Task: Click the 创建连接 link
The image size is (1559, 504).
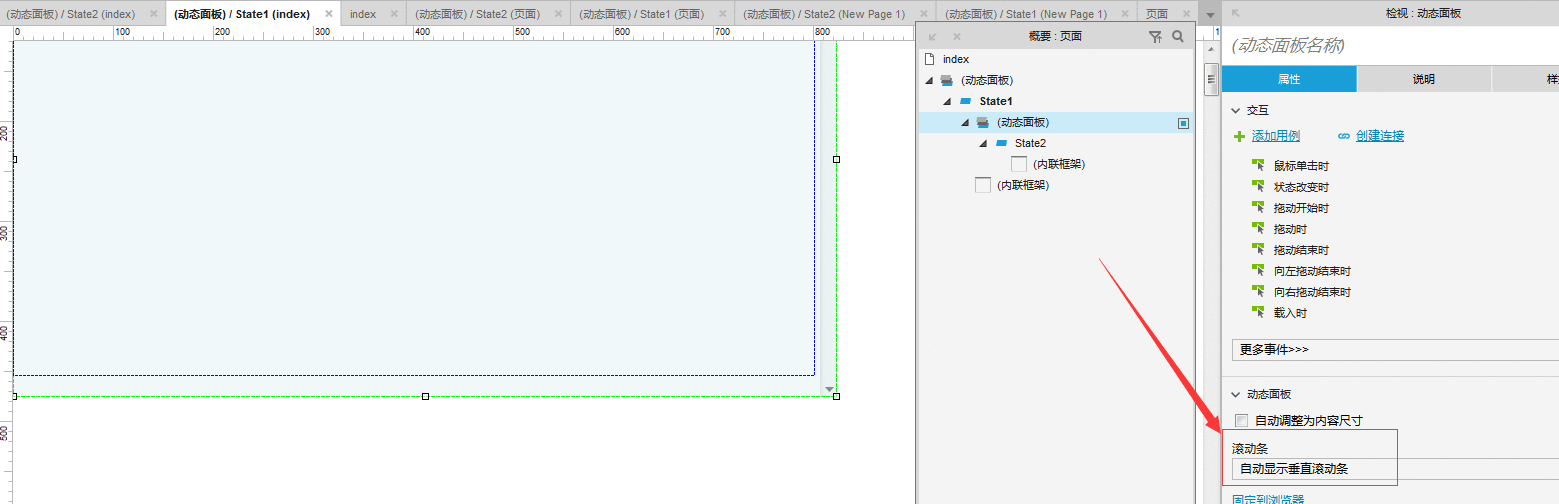Action: [x=1380, y=136]
